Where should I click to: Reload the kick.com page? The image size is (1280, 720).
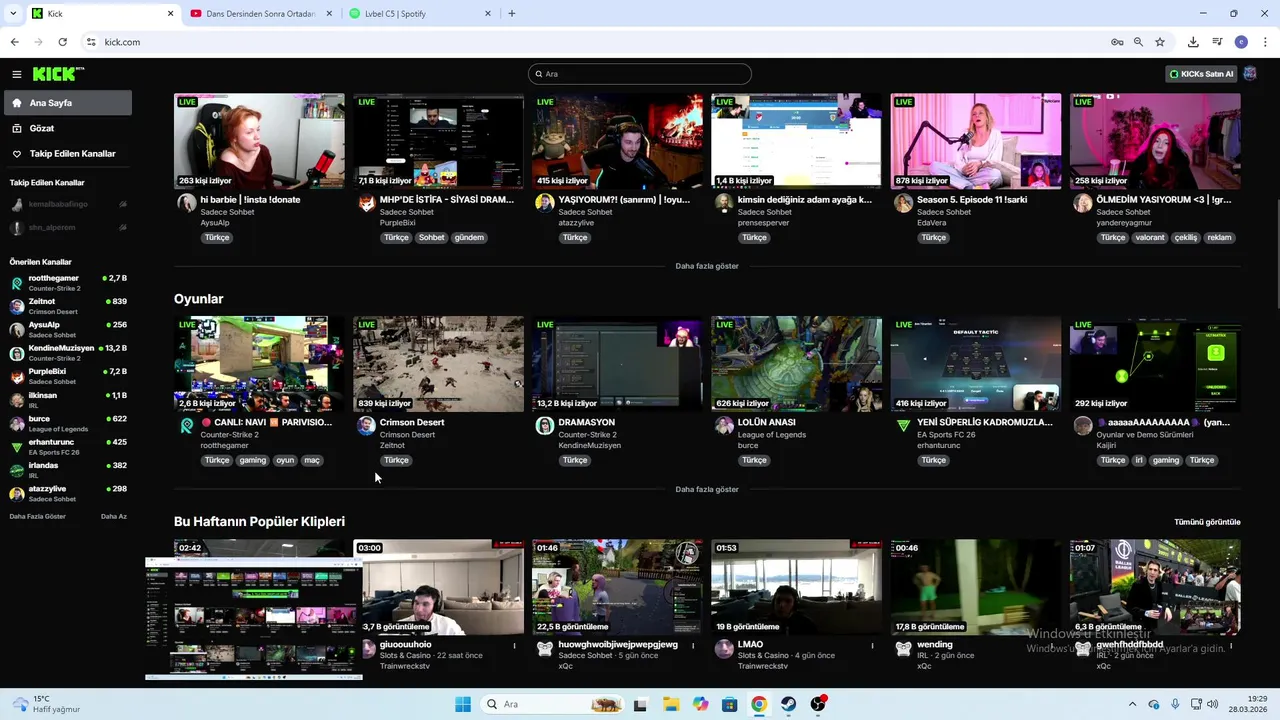click(x=63, y=42)
